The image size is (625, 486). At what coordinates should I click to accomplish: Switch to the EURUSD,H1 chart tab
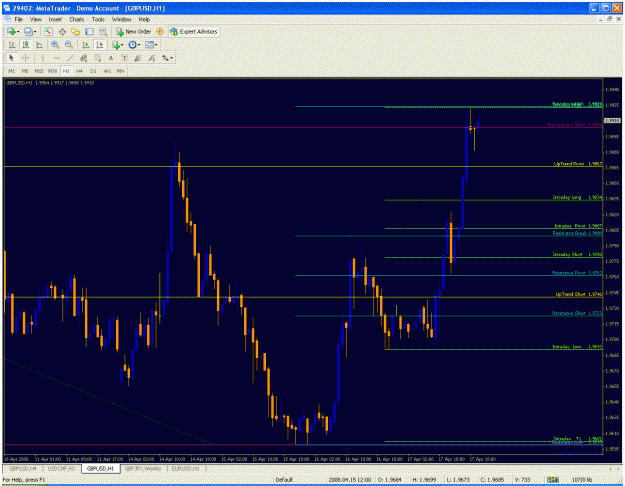[x=185, y=469]
